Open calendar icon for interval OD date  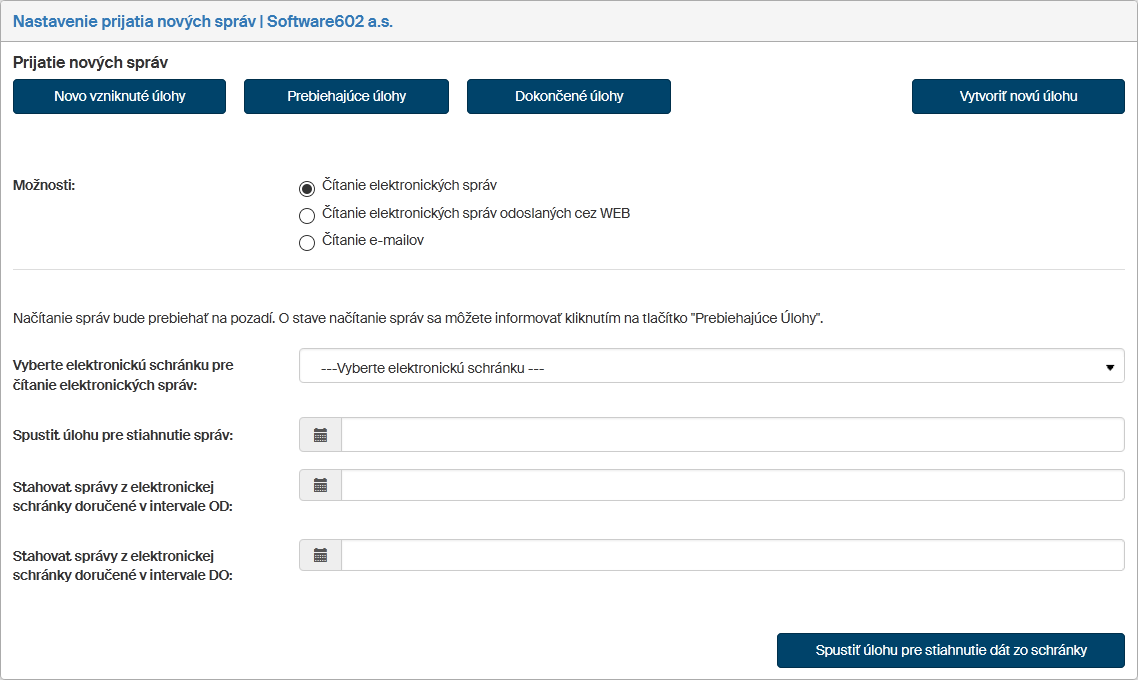tap(320, 485)
